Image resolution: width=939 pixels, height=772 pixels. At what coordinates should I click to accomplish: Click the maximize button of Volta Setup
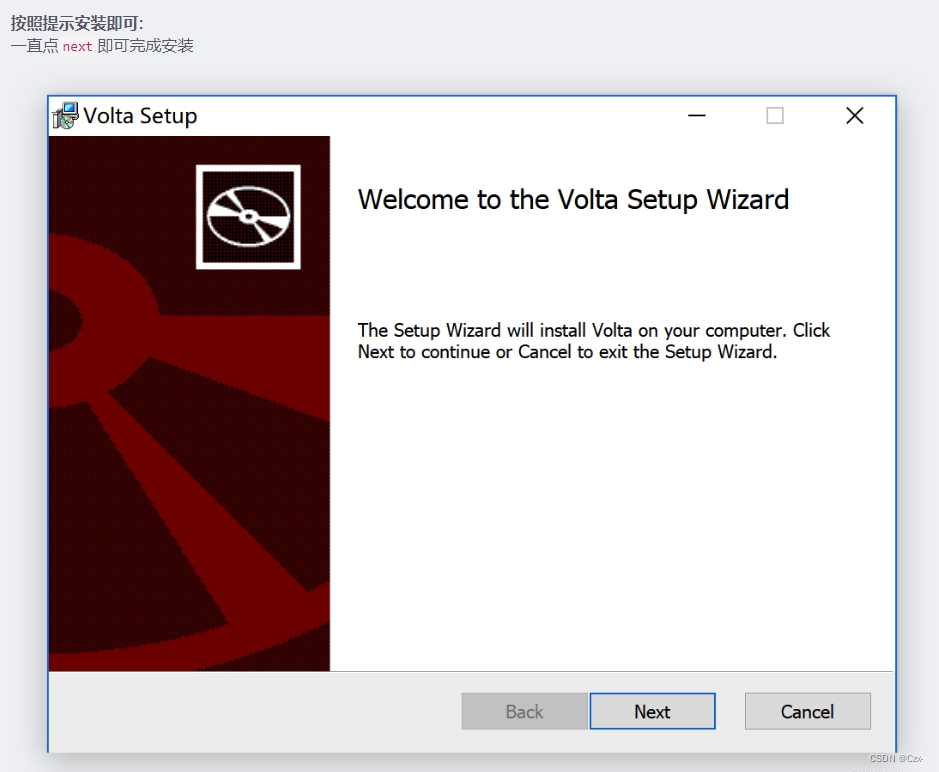click(x=774, y=115)
